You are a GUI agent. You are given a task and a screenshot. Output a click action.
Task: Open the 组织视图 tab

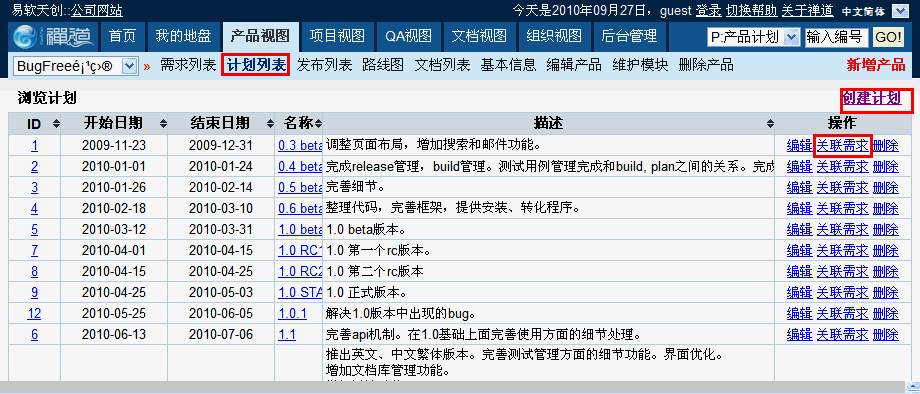tap(554, 37)
